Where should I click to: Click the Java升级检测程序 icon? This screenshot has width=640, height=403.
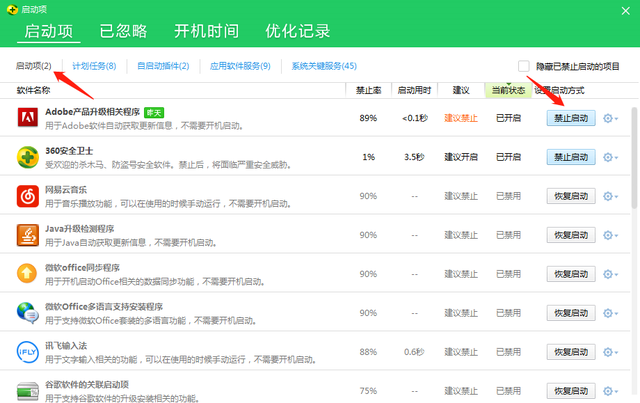click(28, 235)
